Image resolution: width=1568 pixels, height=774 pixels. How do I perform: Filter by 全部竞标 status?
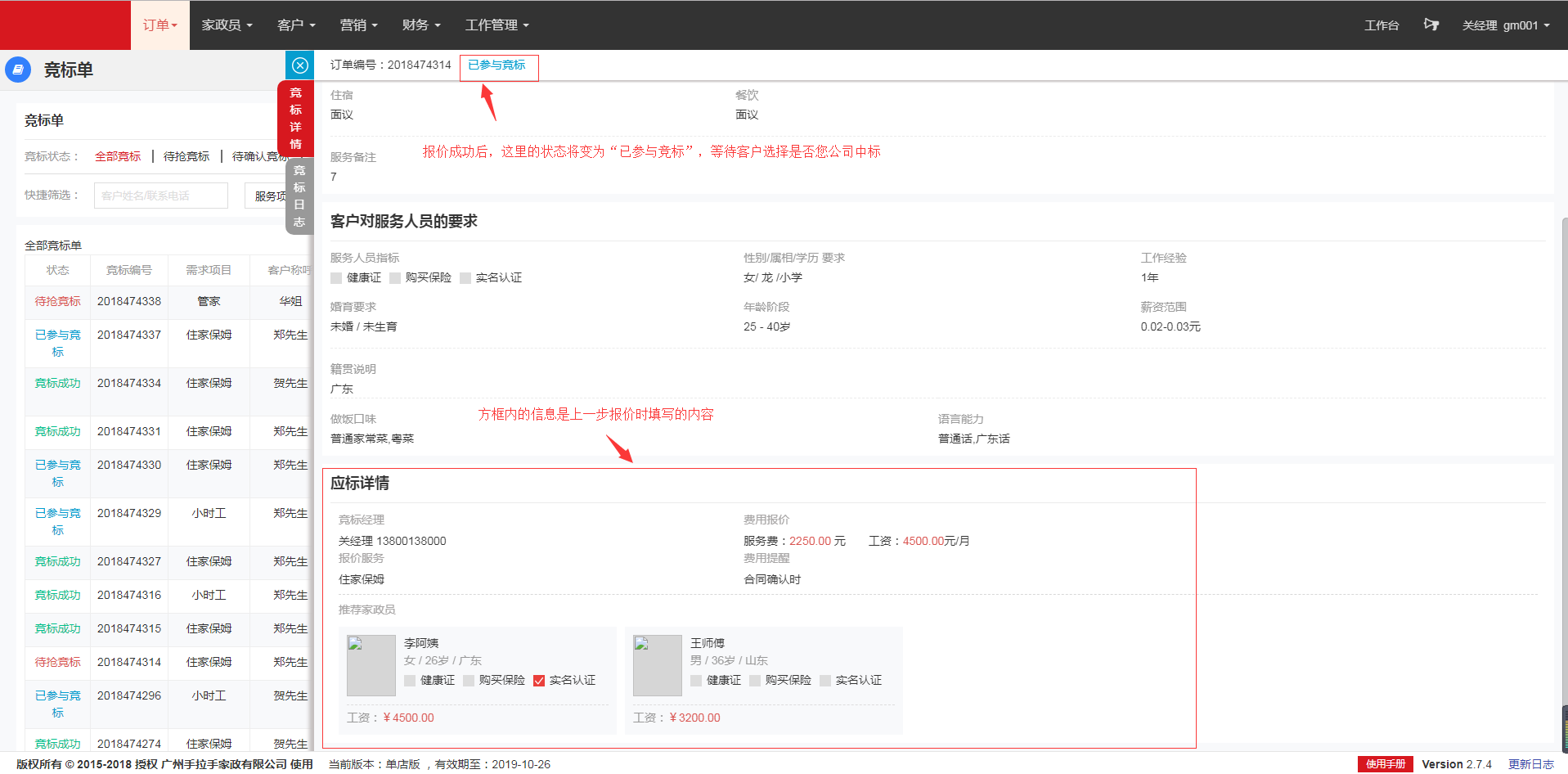pos(118,156)
